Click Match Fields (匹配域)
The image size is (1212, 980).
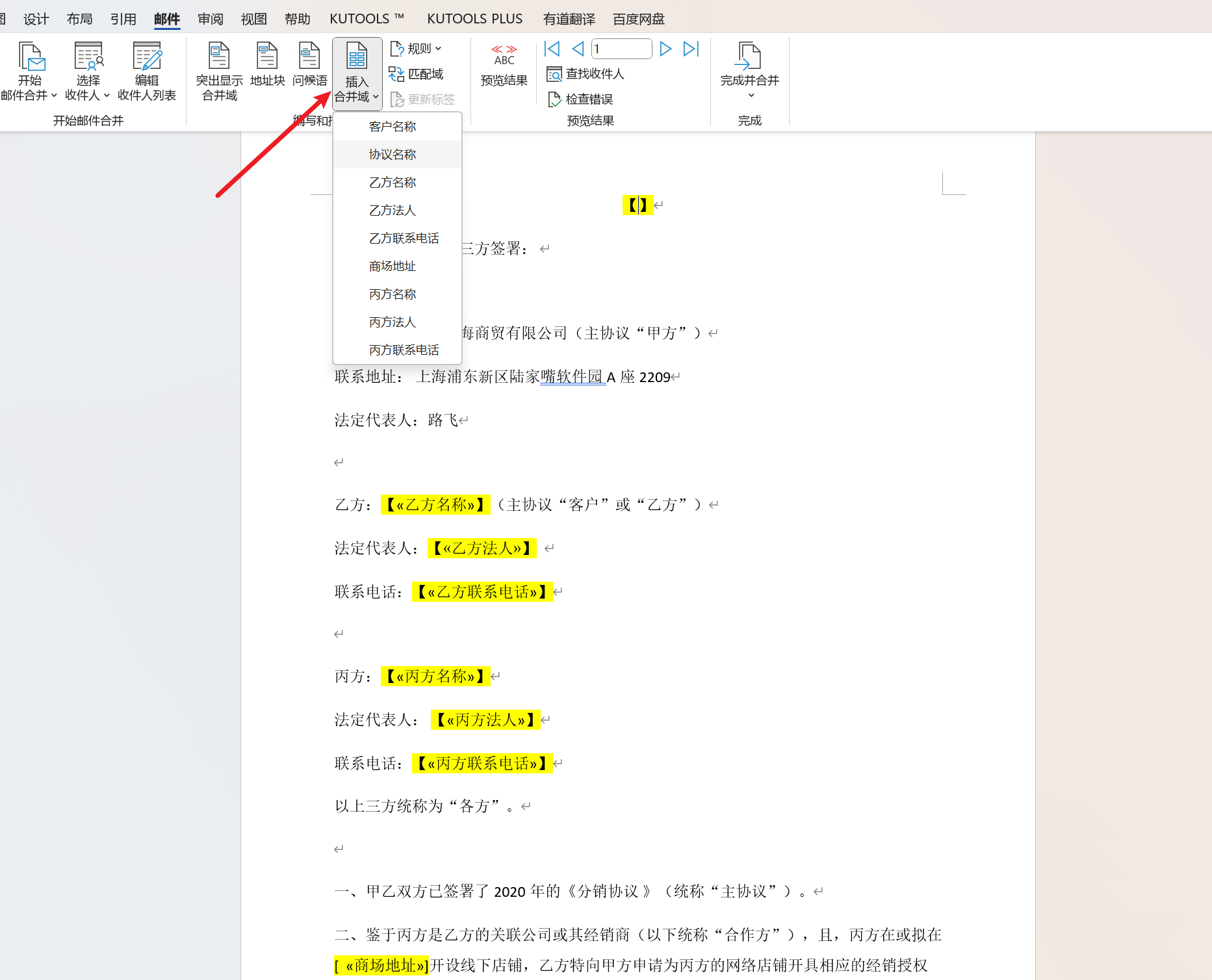pyautogui.click(x=416, y=74)
